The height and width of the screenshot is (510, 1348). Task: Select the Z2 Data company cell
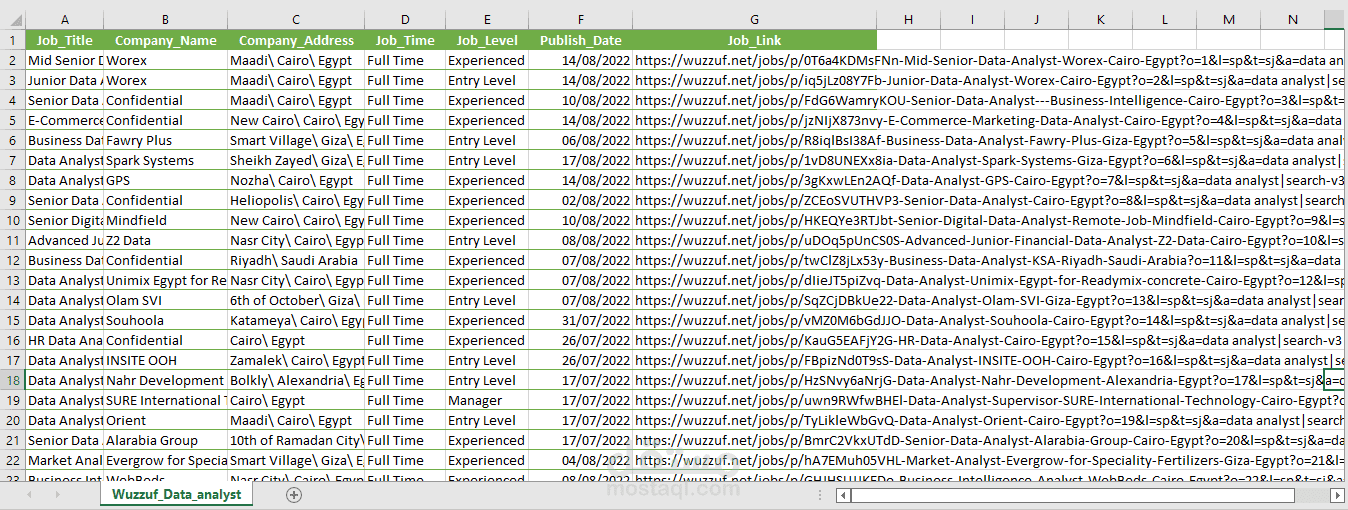point(166,240)
